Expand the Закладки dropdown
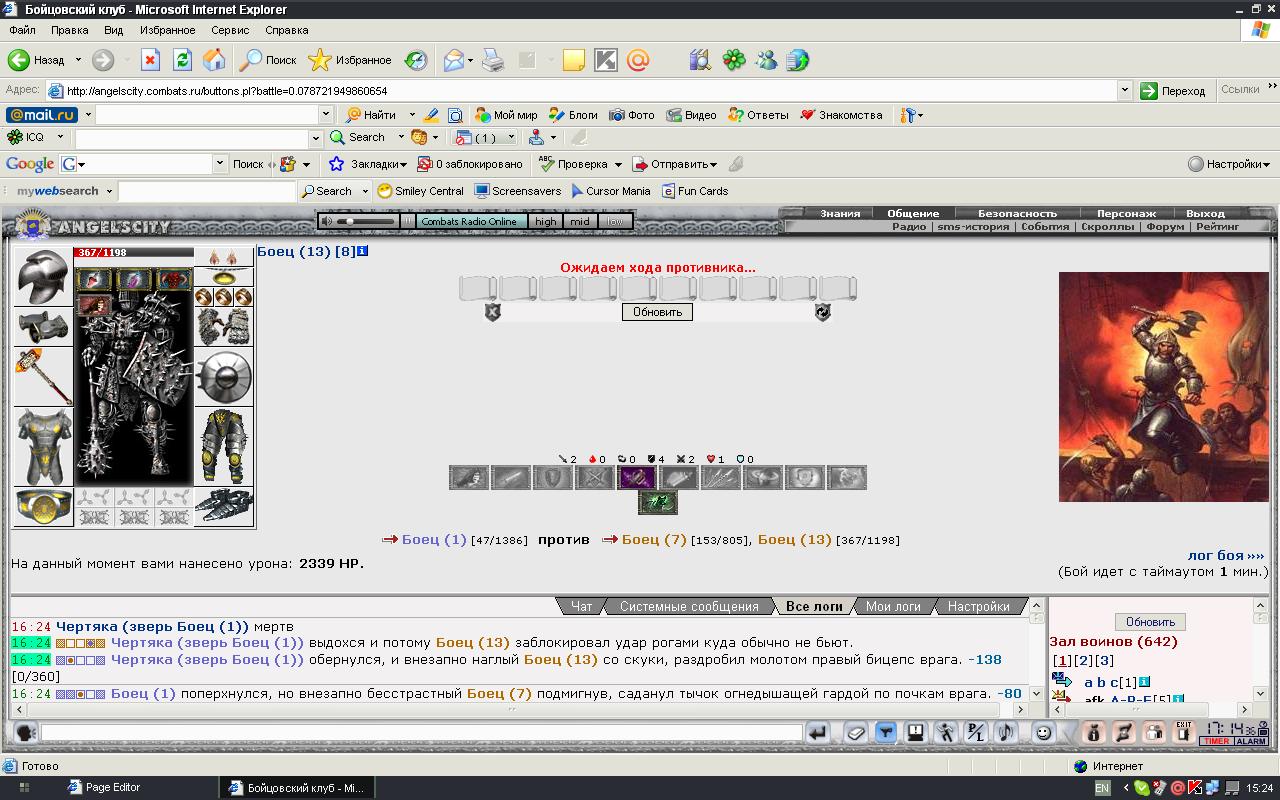The width and height of the screenshot is (1280, 800). (403, 164)
